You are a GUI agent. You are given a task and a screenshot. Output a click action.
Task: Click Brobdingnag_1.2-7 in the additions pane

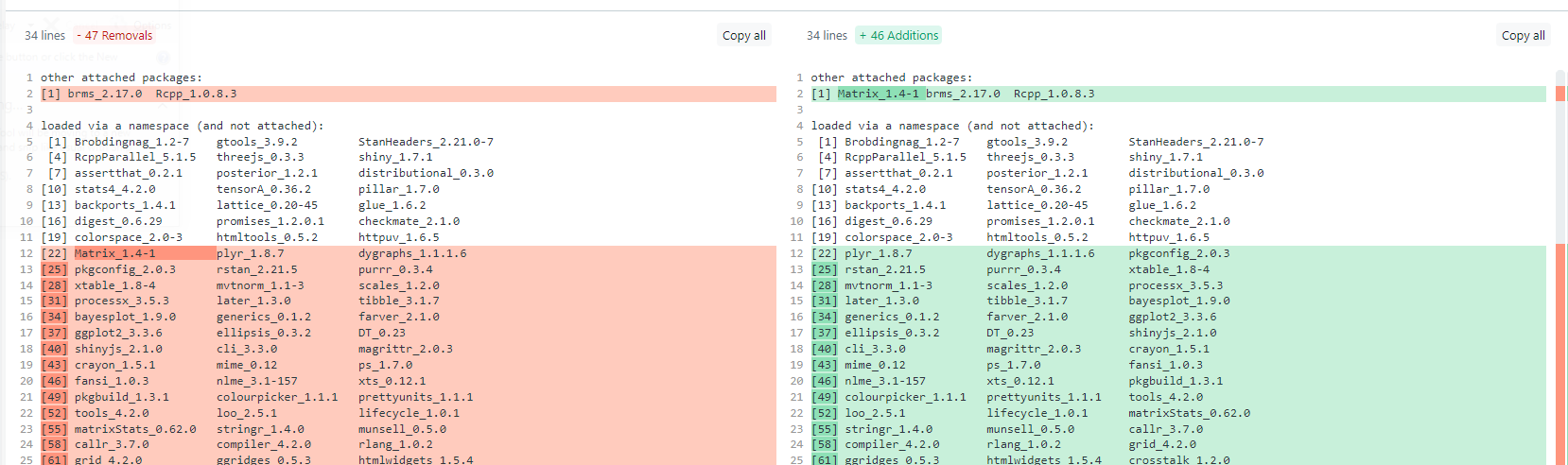pos(901,142)
